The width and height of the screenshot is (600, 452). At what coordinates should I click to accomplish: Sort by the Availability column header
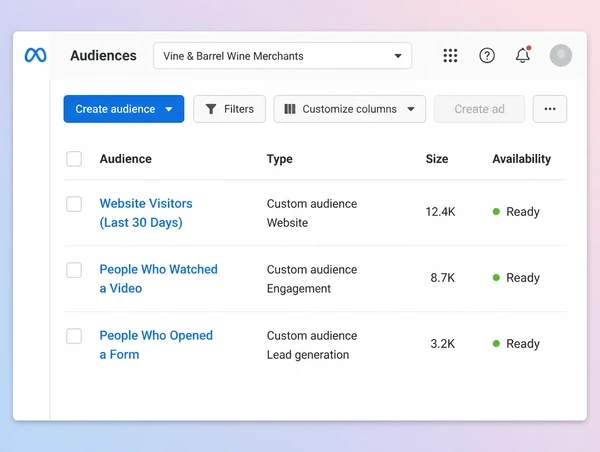[x=522, y=159]
